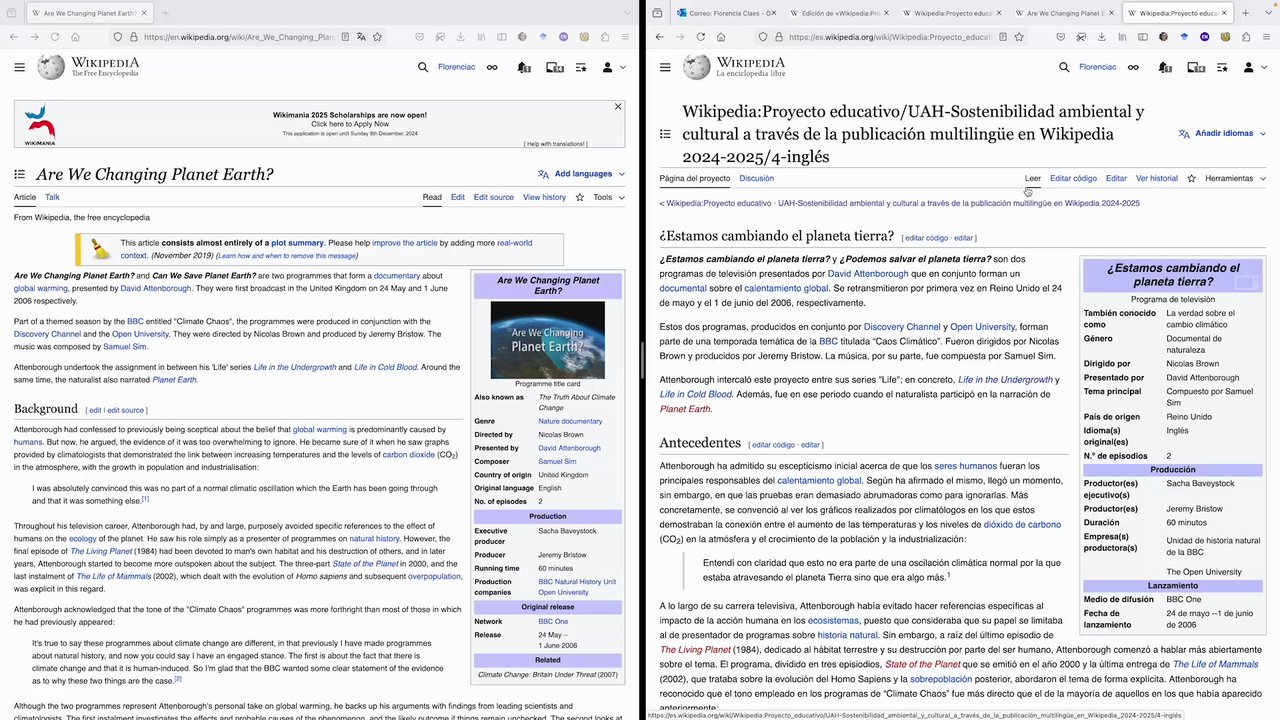Viewport: 1280px width, 720px height.
Task: Open notices tray icon on Spanish Wikipedia
Action: (1195, 67)
